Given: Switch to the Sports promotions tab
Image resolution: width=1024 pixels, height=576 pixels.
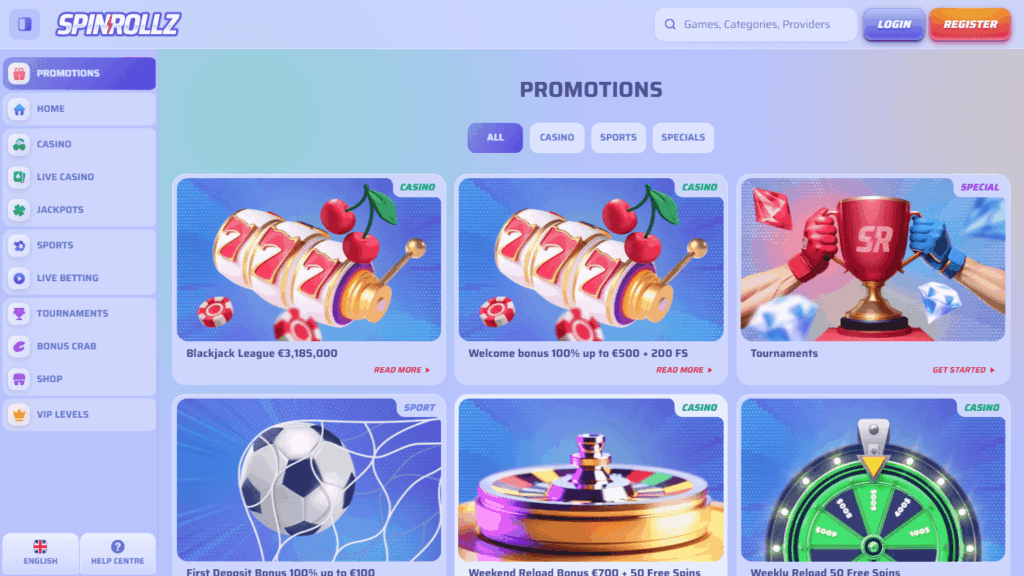Looking at the screenshot, I should [618, 138].
